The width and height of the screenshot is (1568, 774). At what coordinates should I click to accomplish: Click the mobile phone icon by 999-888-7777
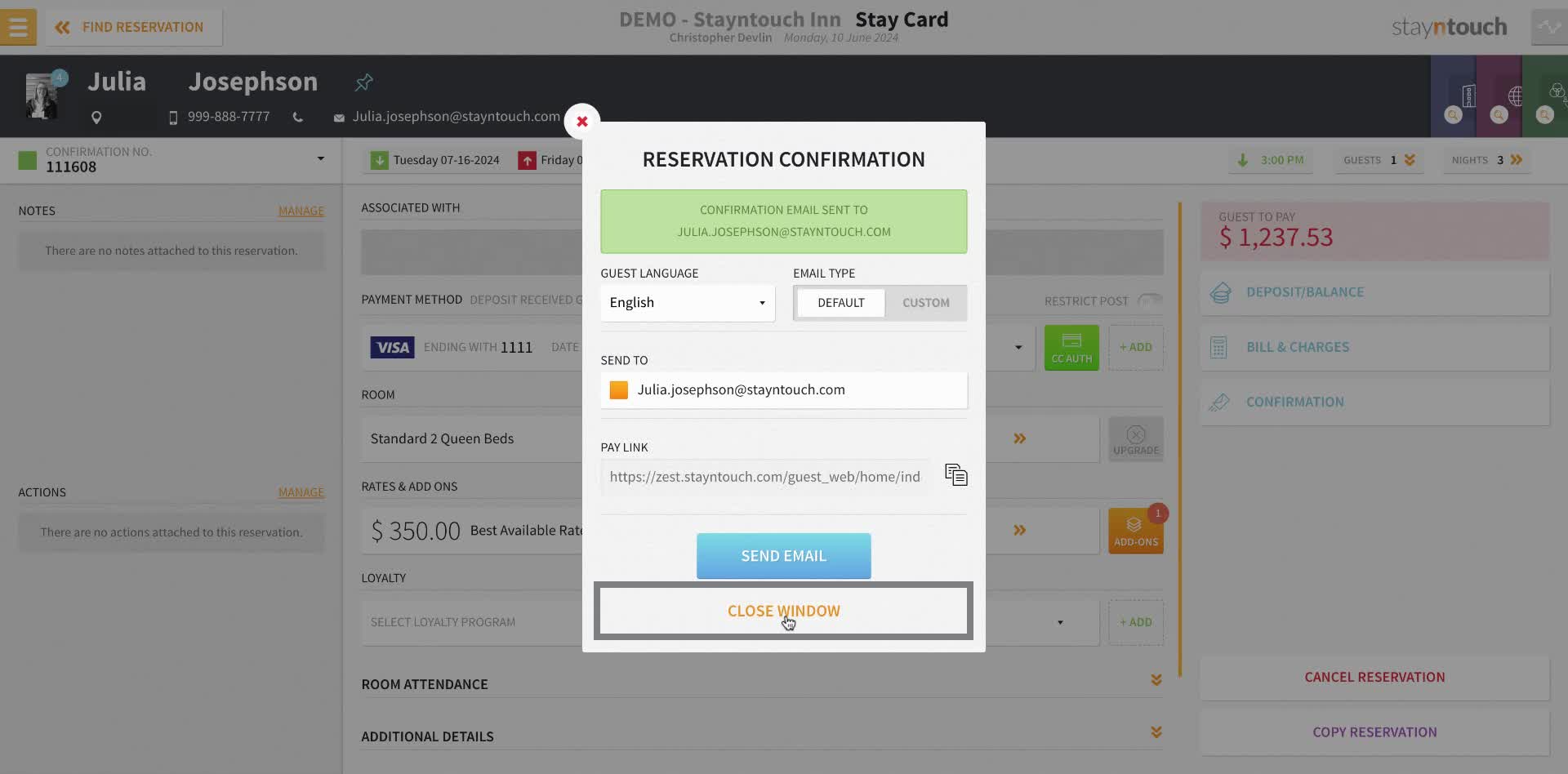(x=173, y=118)
